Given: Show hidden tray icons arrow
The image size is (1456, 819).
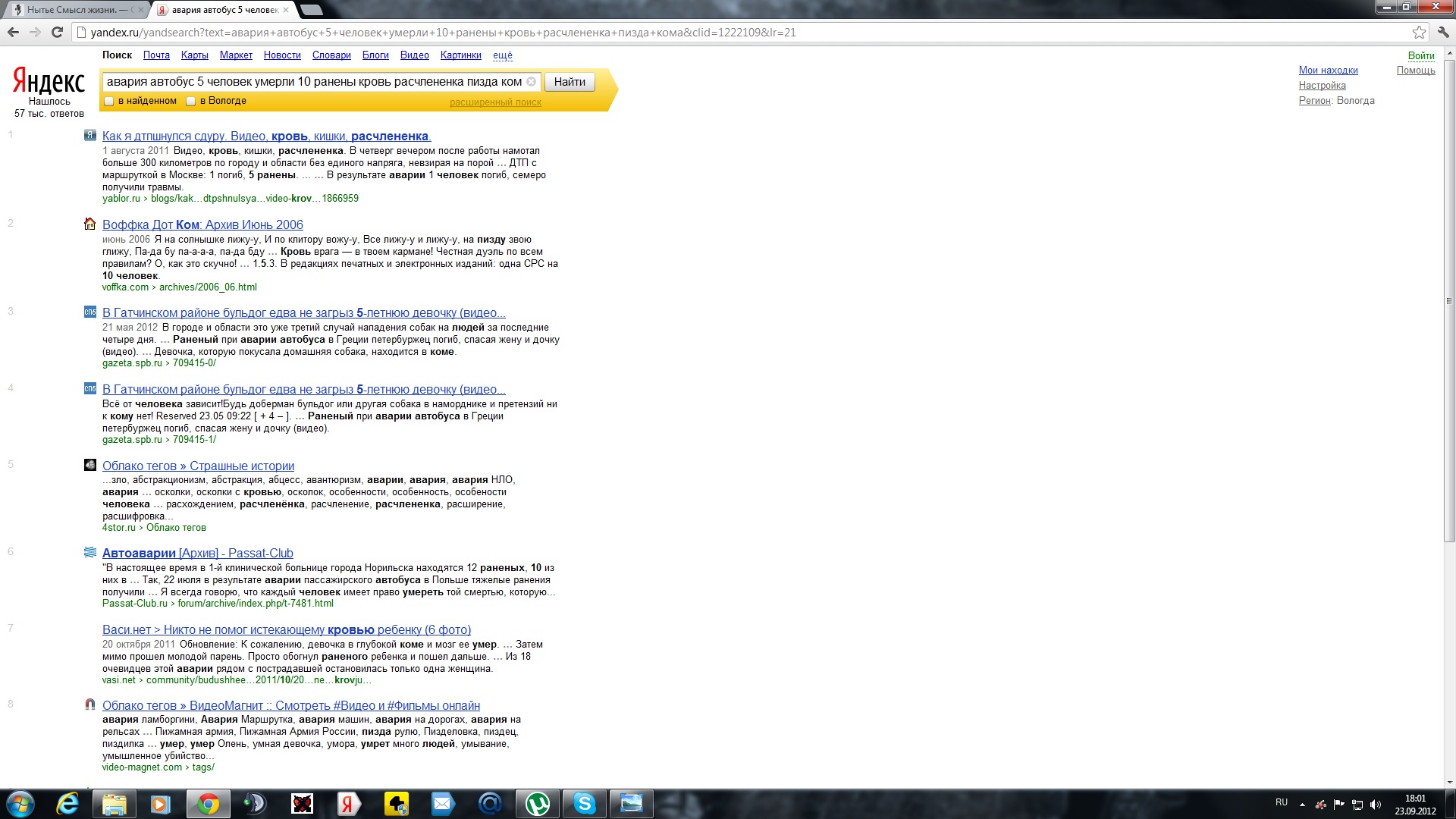Looking at the screenshot, I should 1302,805.
